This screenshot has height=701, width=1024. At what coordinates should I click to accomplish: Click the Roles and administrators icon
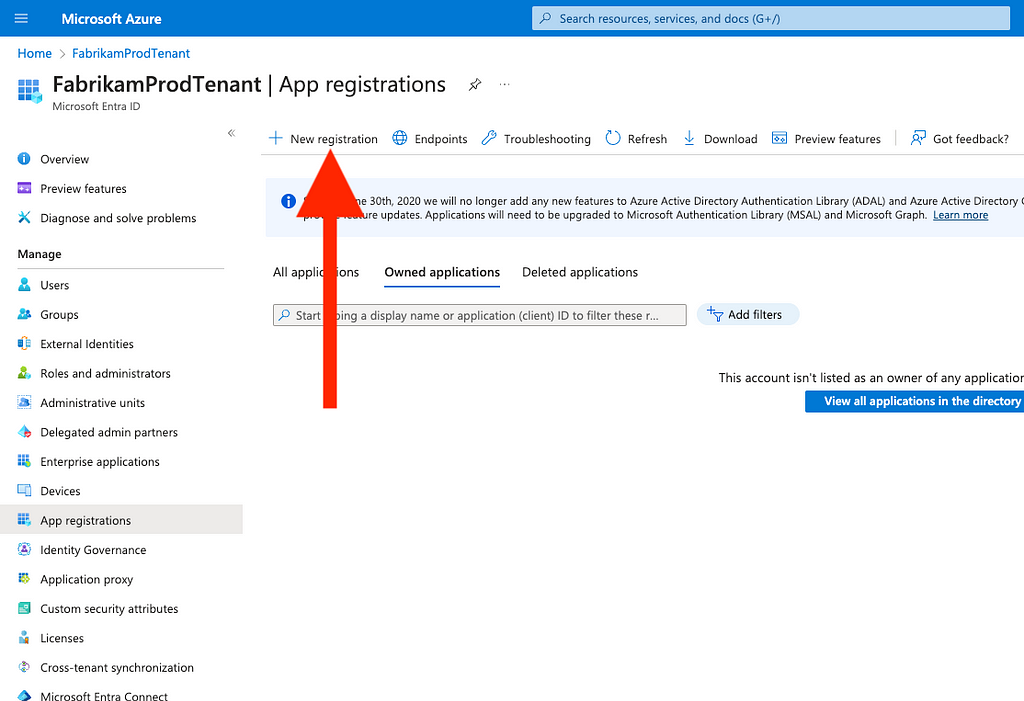coord(24,373)
